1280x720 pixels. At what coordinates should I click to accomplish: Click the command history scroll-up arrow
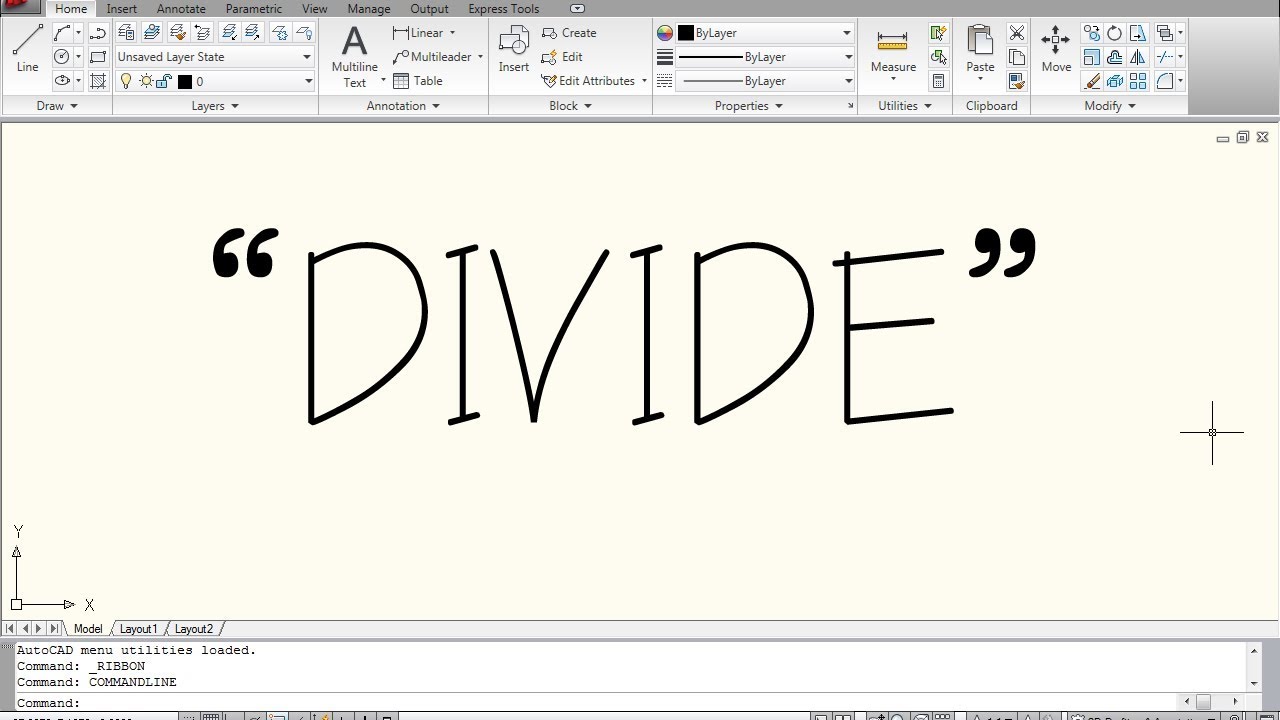click(1253, 651)
